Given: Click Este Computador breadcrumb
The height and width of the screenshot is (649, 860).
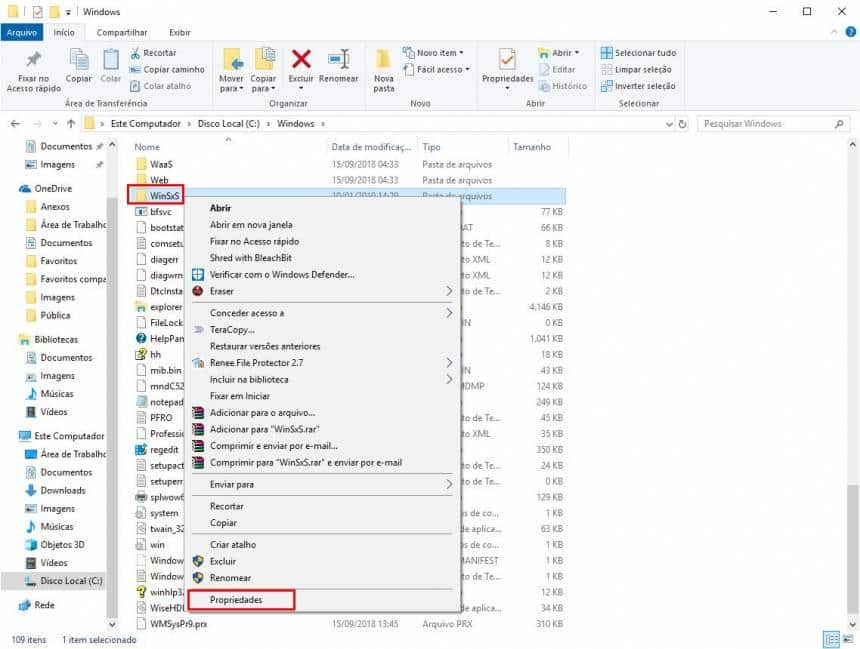Looking at the screenshot, I should coord(145,124).
